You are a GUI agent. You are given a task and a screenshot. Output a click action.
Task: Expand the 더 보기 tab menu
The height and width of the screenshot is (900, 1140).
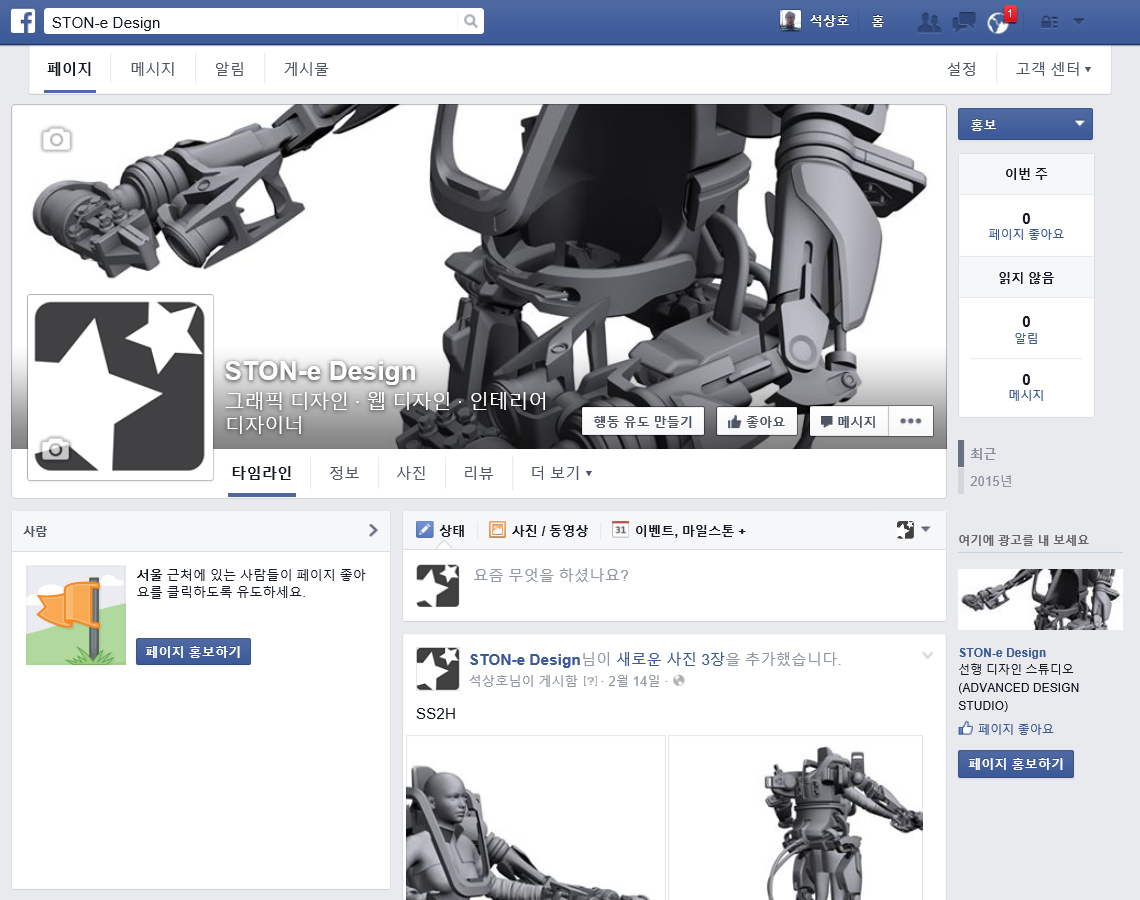pos(561,473)
